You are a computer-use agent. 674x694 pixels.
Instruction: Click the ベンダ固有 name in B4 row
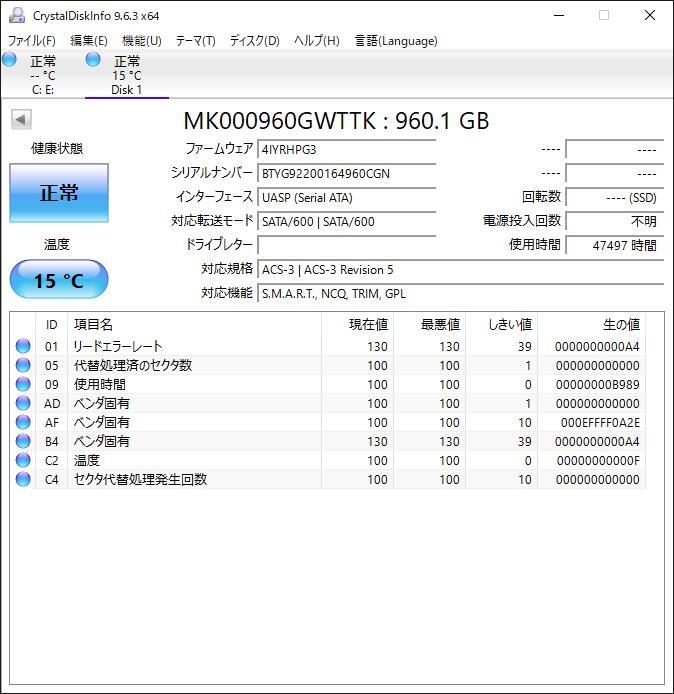click(x=102, y=441)
